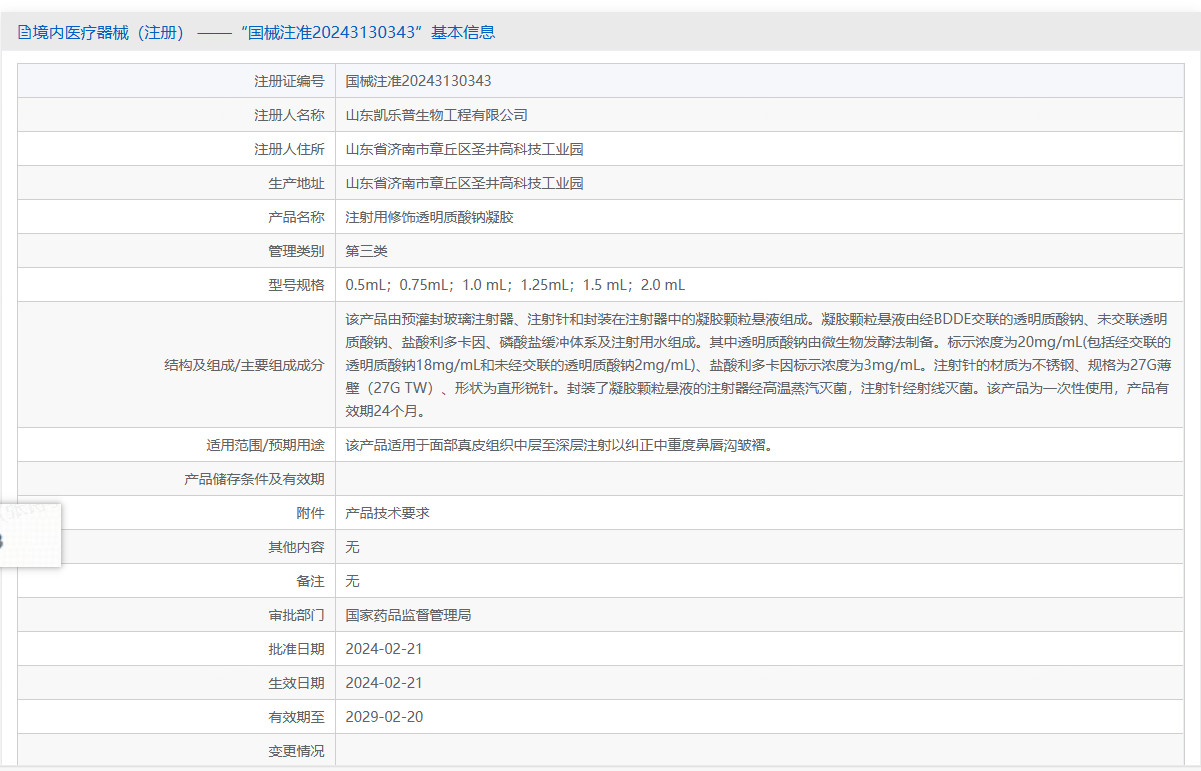Click the floating widget on the left edge
1201x771 pixels.
coord(30,536)
